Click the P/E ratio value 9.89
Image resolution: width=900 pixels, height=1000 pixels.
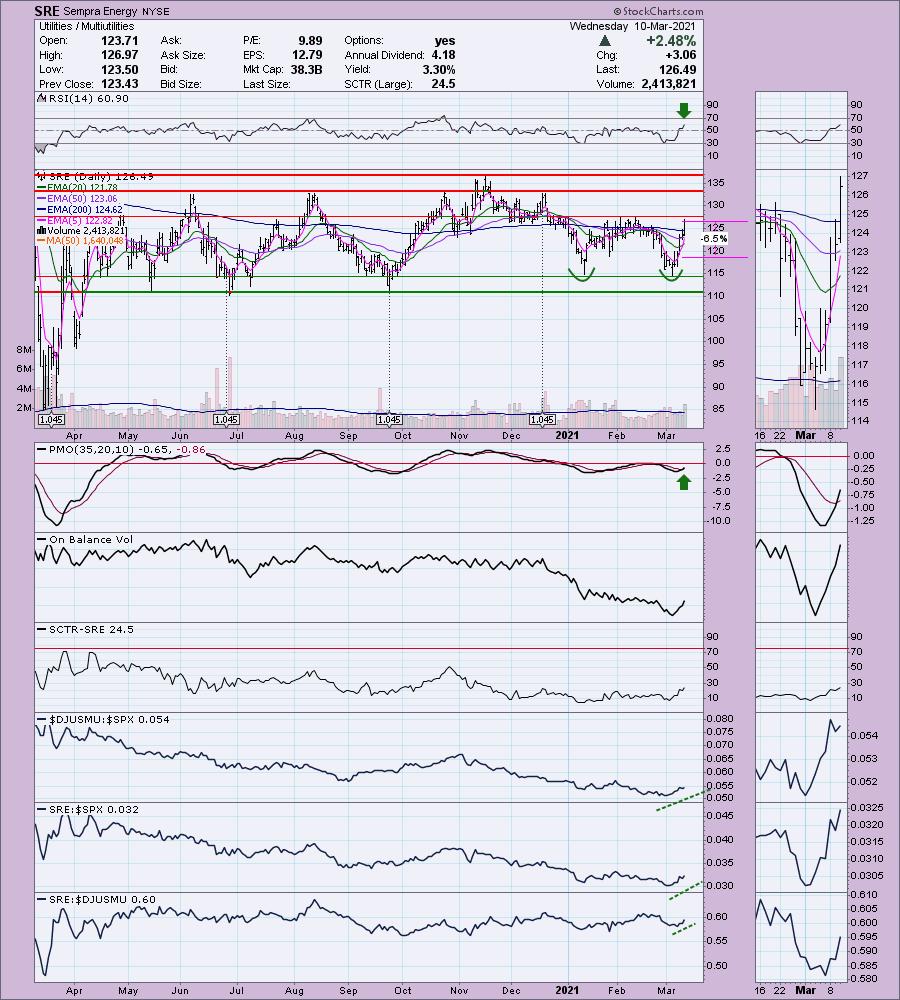pyautogui.click(x=310, y=41)
